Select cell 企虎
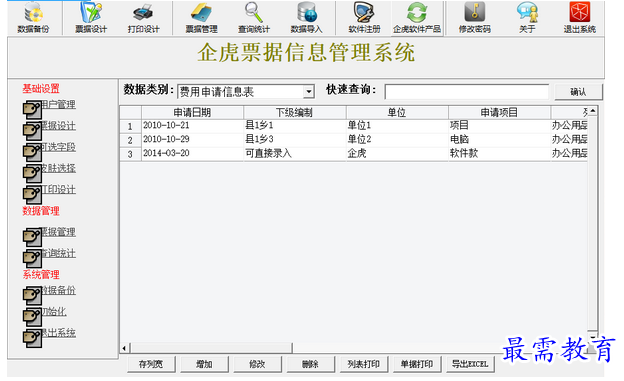 click(x=397, y=154)
